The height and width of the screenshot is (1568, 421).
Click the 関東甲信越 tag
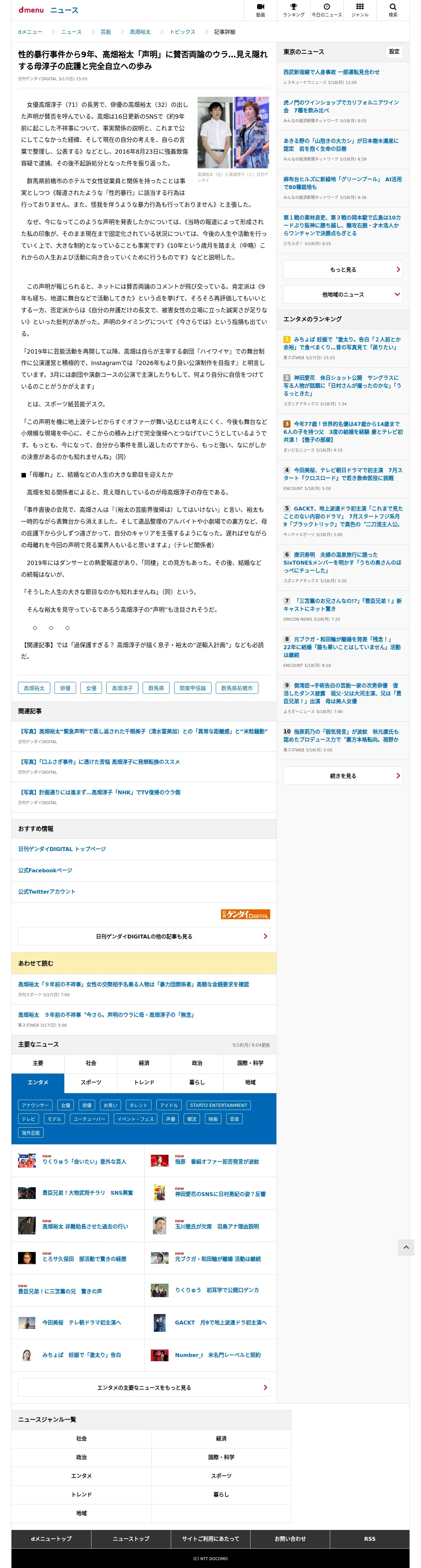[192, 688]
